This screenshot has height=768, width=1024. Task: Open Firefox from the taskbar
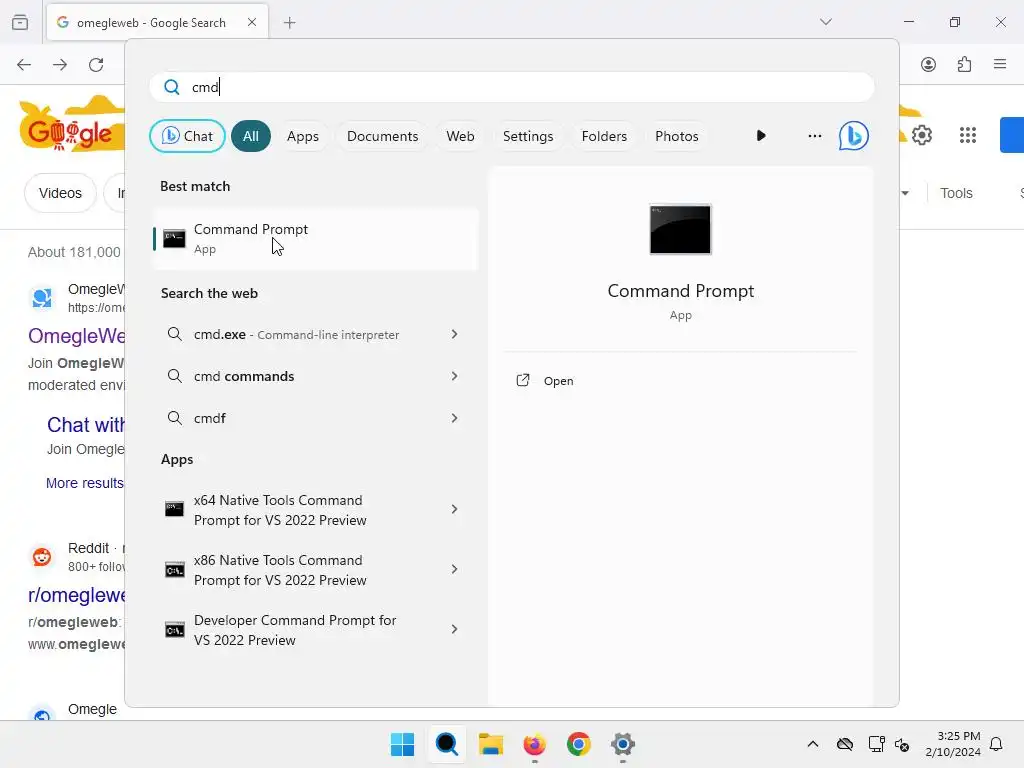tap(534, 744)
